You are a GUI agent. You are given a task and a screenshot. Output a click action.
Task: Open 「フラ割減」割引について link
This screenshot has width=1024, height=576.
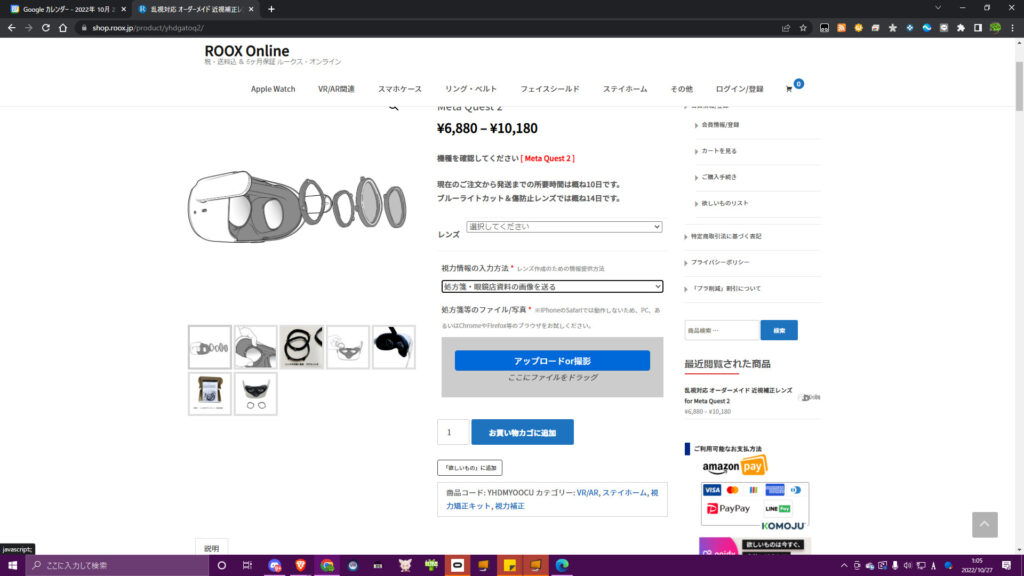coord(726,289)
